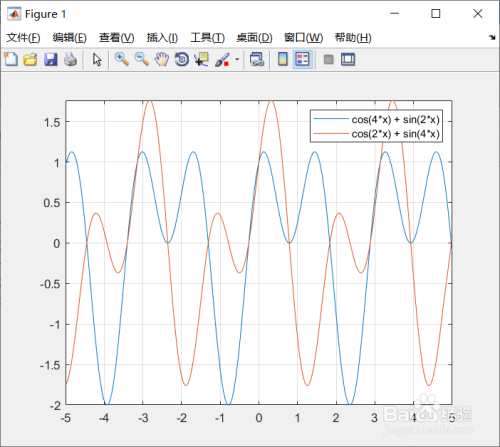The height and width of the screenshot is (447, 500).
Task: Select the cos(4*x) + sin(2*x) legend entry
Action: tap(376, 119)
